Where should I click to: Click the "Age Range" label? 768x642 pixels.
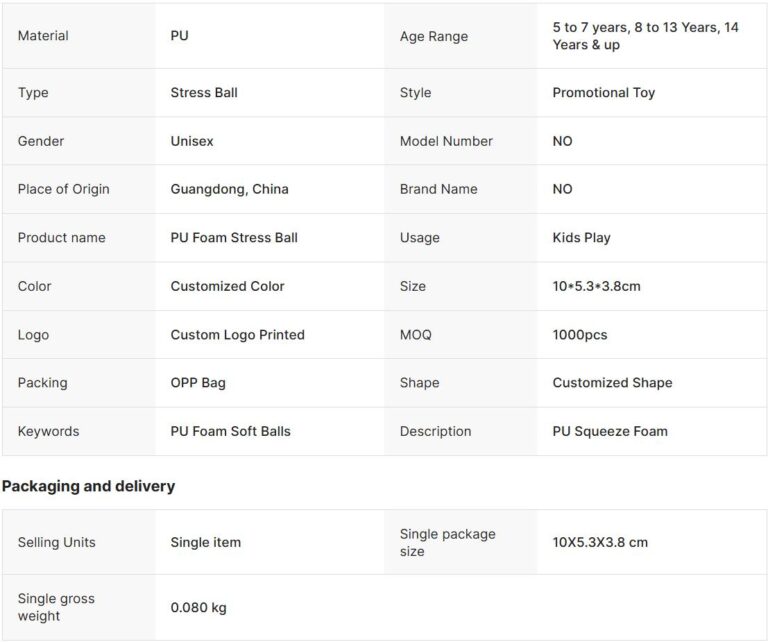pyautogui.click(x=433, y=36)
